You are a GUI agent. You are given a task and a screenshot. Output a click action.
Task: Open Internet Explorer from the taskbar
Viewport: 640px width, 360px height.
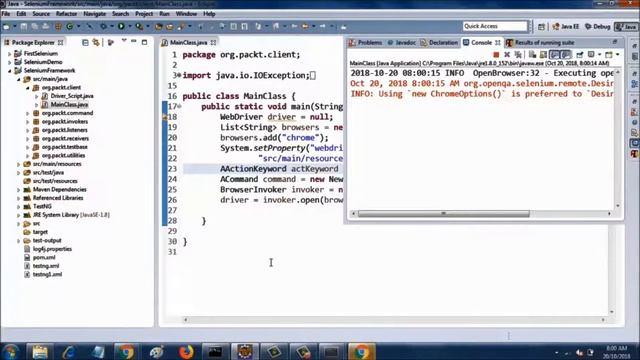(69, 351)
